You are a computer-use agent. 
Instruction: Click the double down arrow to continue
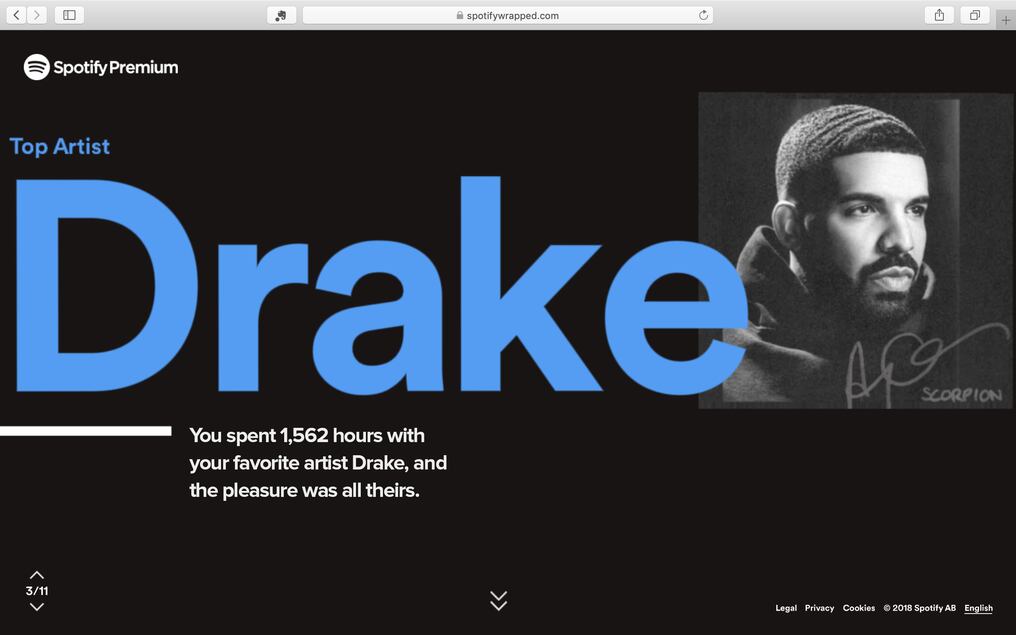[x=498, y=601]
